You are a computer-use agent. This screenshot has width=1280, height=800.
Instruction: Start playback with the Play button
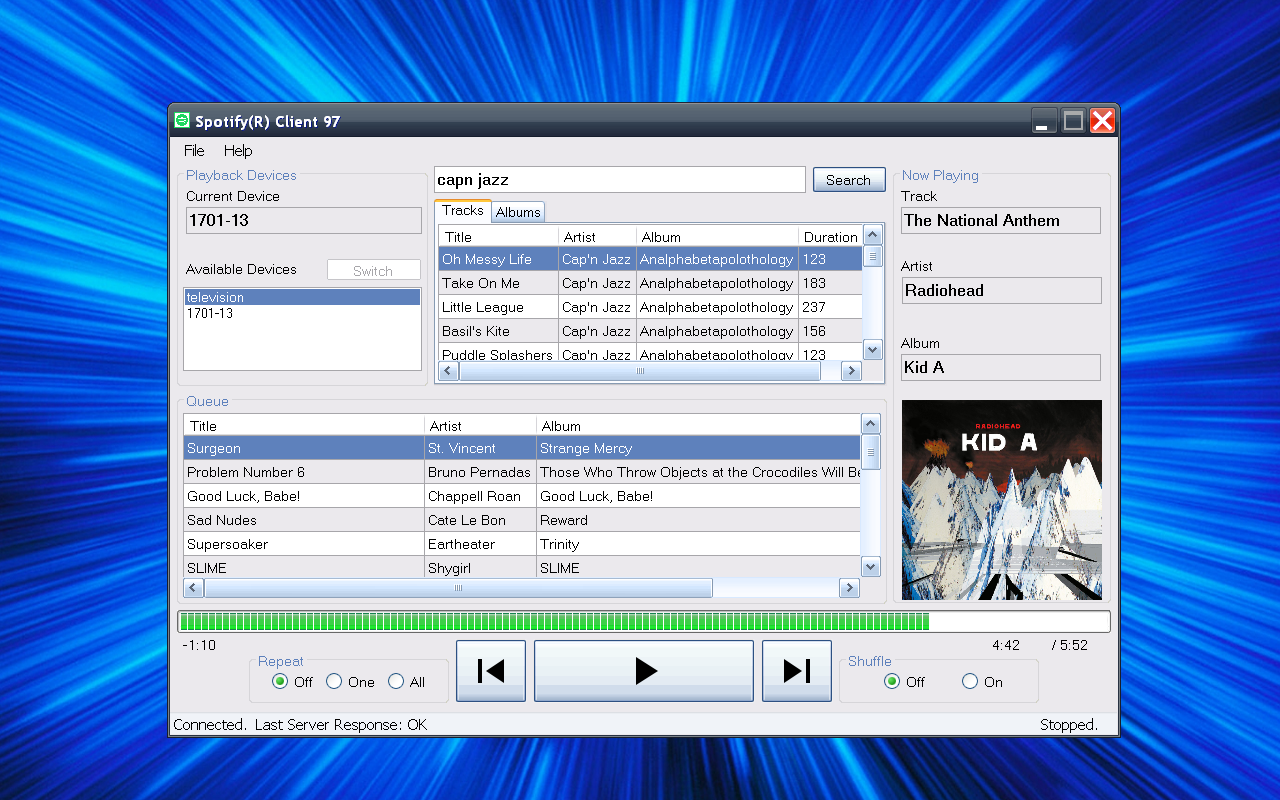coord(644,671)
